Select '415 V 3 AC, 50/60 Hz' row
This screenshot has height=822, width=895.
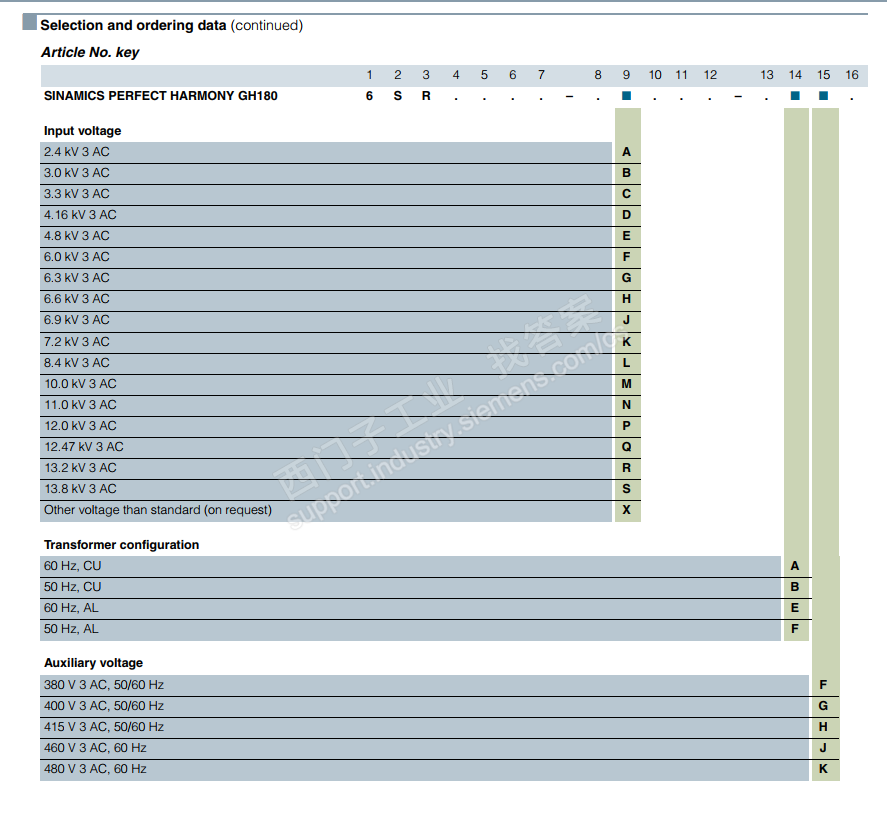pyautogui.click(x=425, y=727)
